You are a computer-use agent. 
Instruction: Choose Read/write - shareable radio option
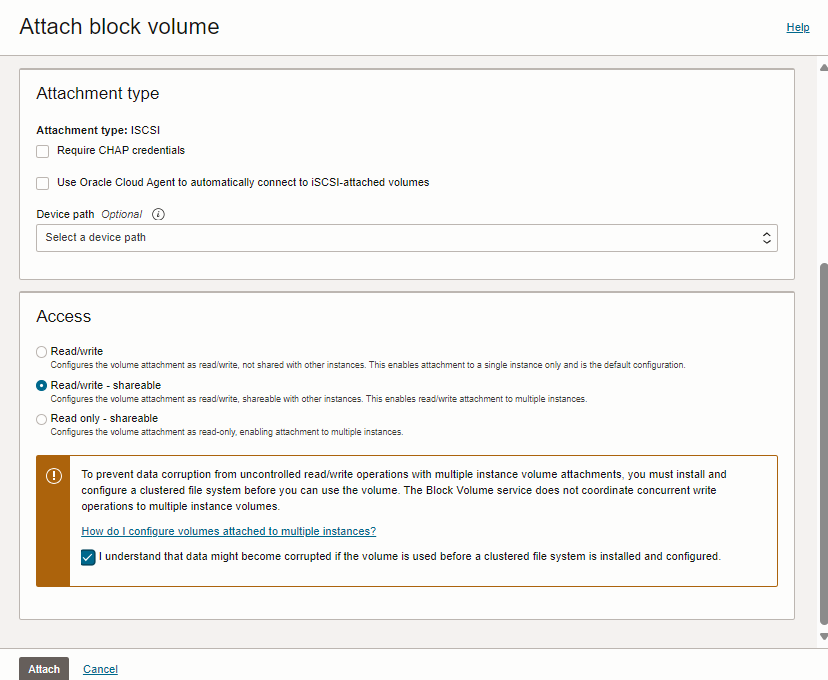(x=41, y=385)
